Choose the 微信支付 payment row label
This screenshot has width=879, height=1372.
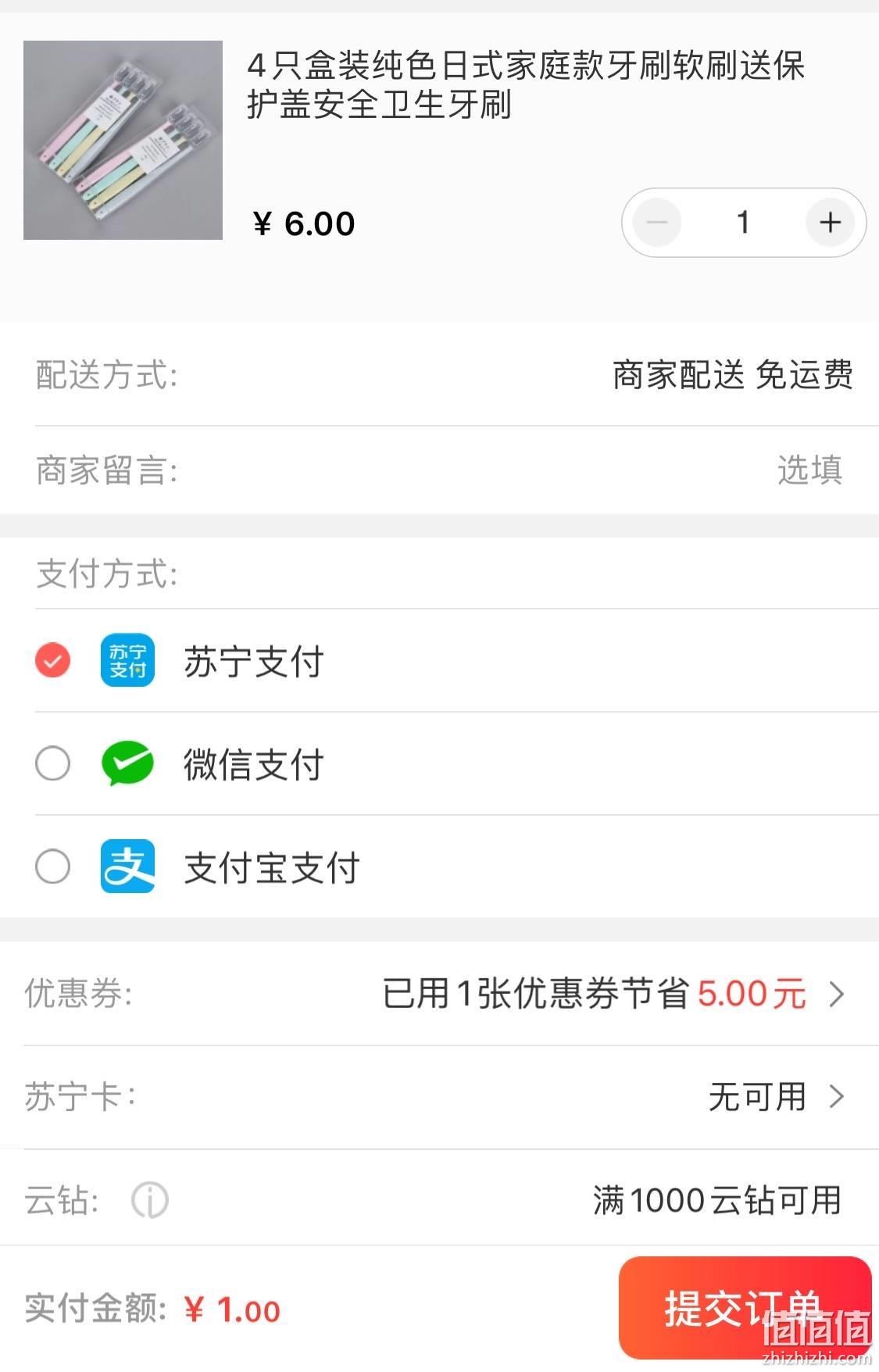tap(254, 764)
